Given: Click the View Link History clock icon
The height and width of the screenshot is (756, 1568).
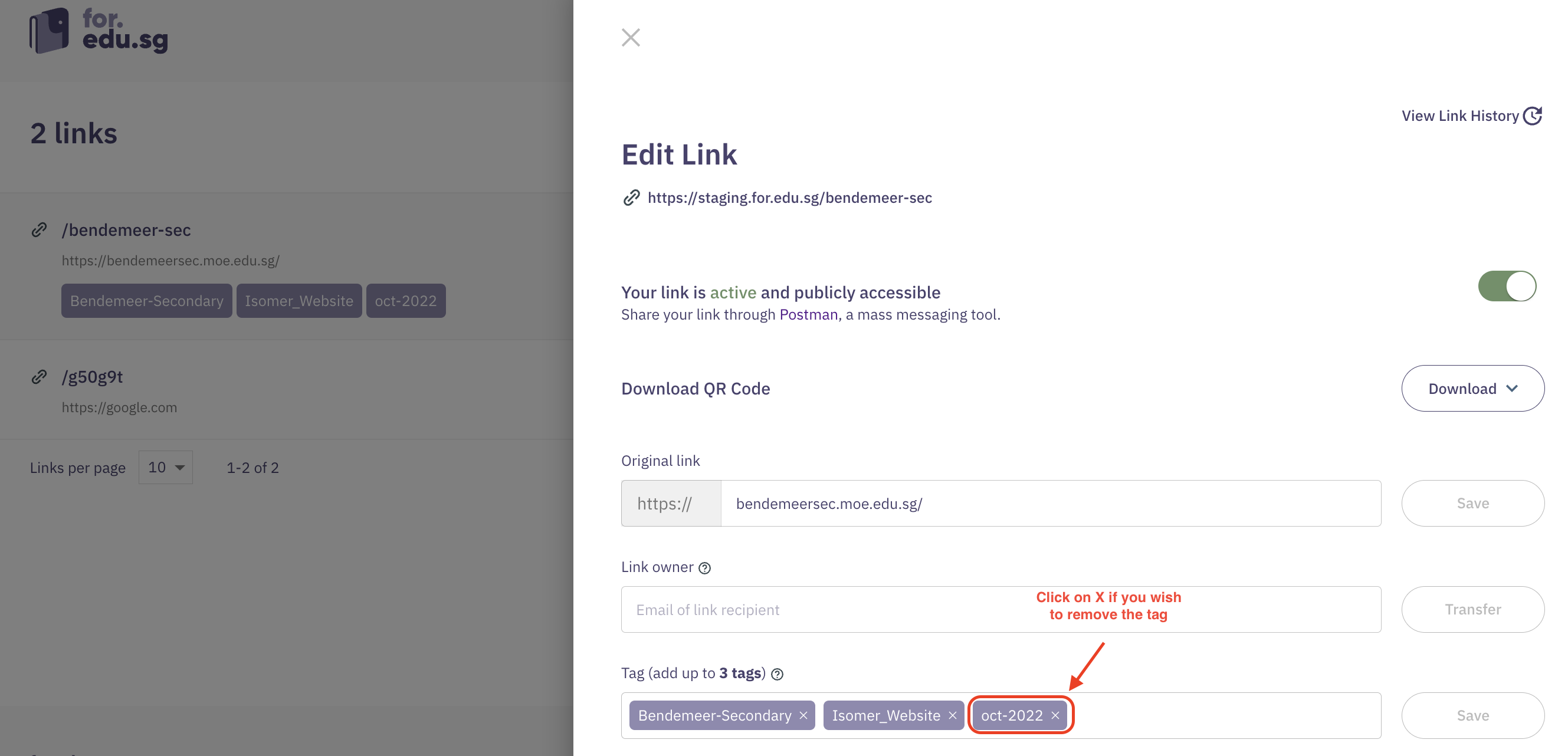Looking at the screenshot, I should [1531, 116].
